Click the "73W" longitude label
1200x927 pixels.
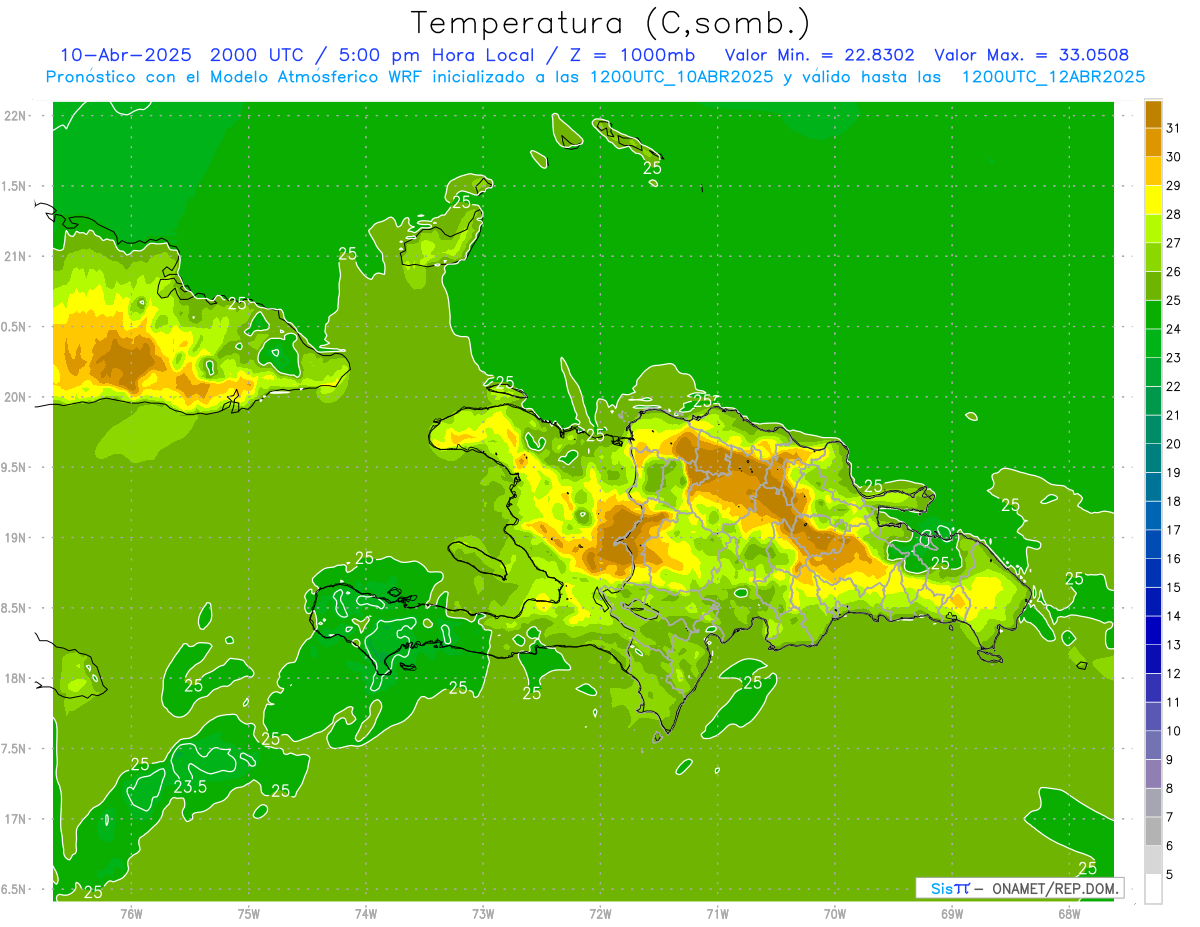click(x=483, y=914)
